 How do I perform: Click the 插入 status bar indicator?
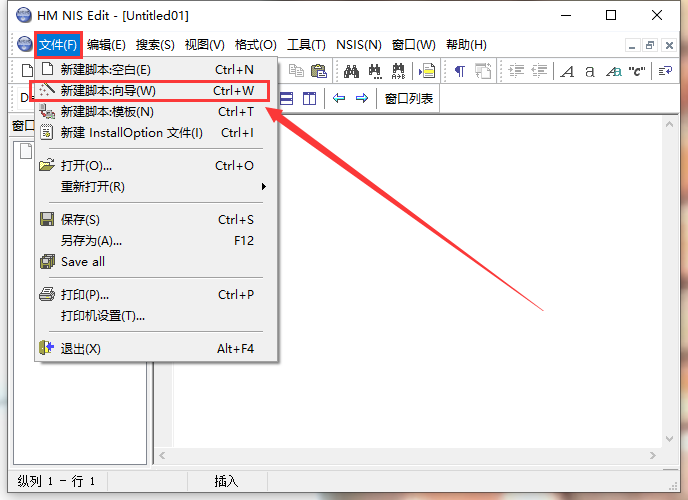pos(226,481)
